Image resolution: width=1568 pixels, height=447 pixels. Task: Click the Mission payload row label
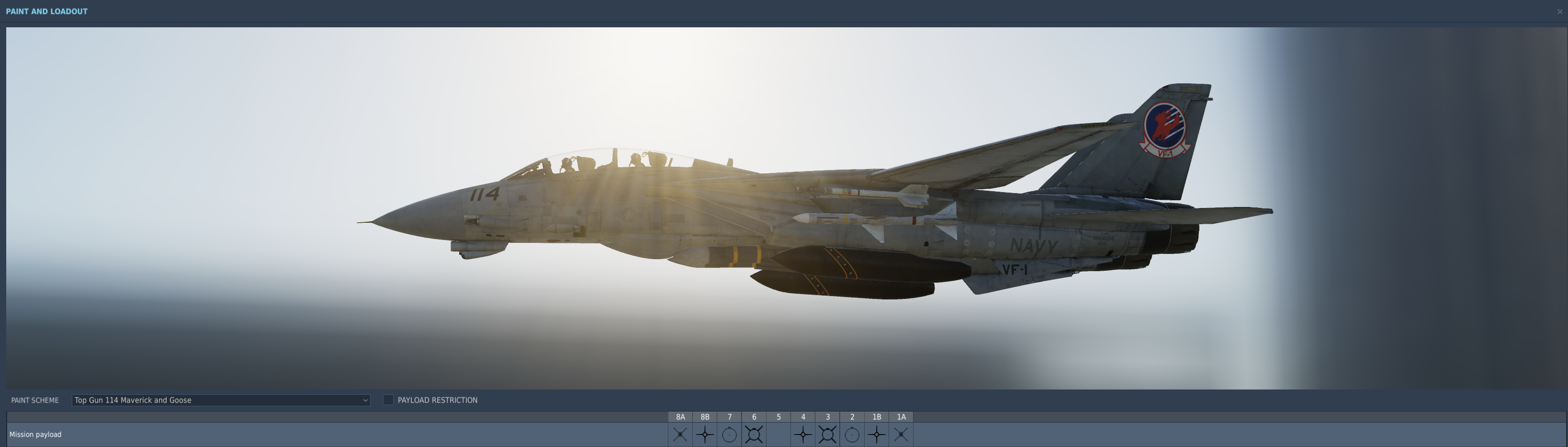tap(35, 435)
